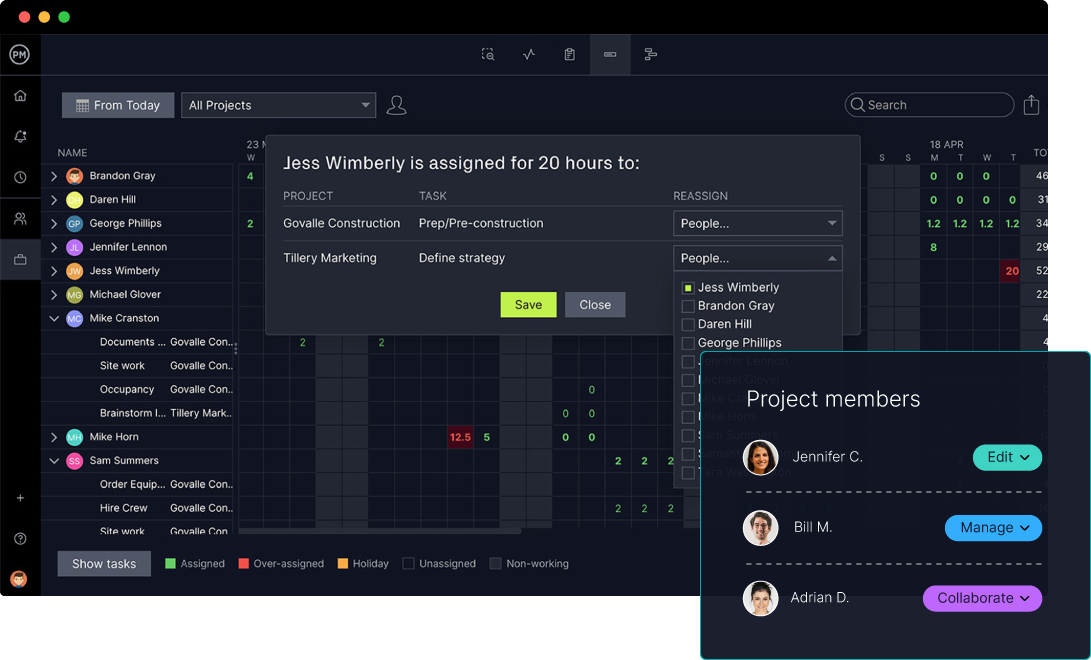Open the clock time tracking icon
Image resolution: width=1091 pixels, height=660 pixels.
click(x=20, y=177)
